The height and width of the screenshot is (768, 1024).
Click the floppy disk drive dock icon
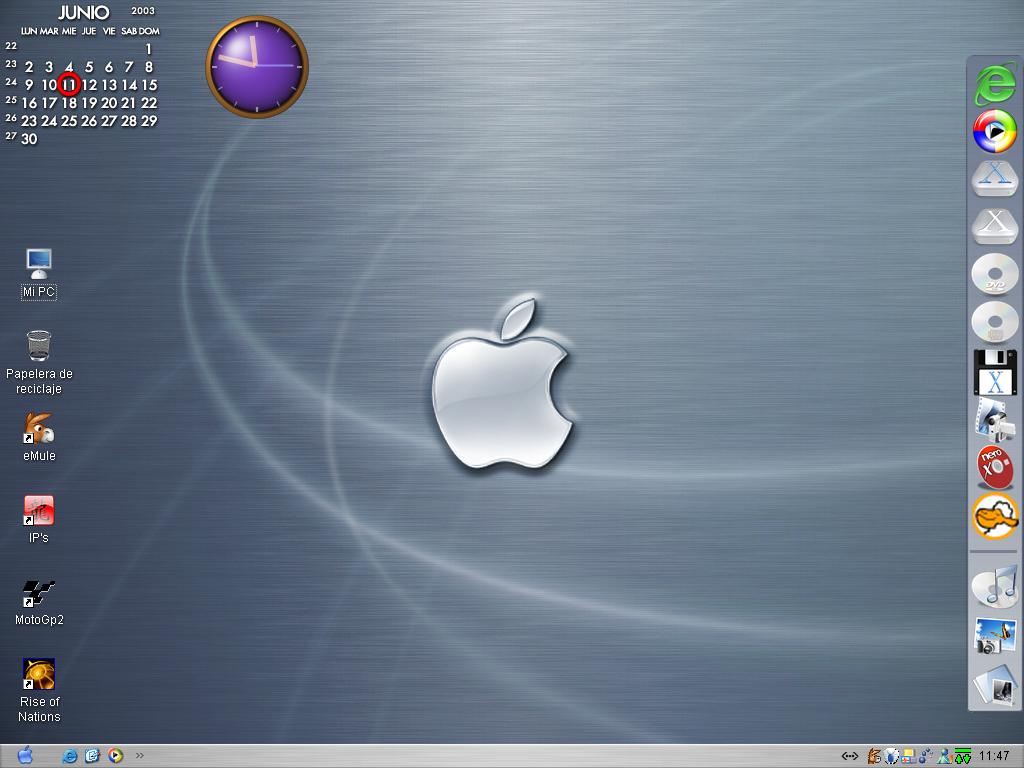coord(994,372)
